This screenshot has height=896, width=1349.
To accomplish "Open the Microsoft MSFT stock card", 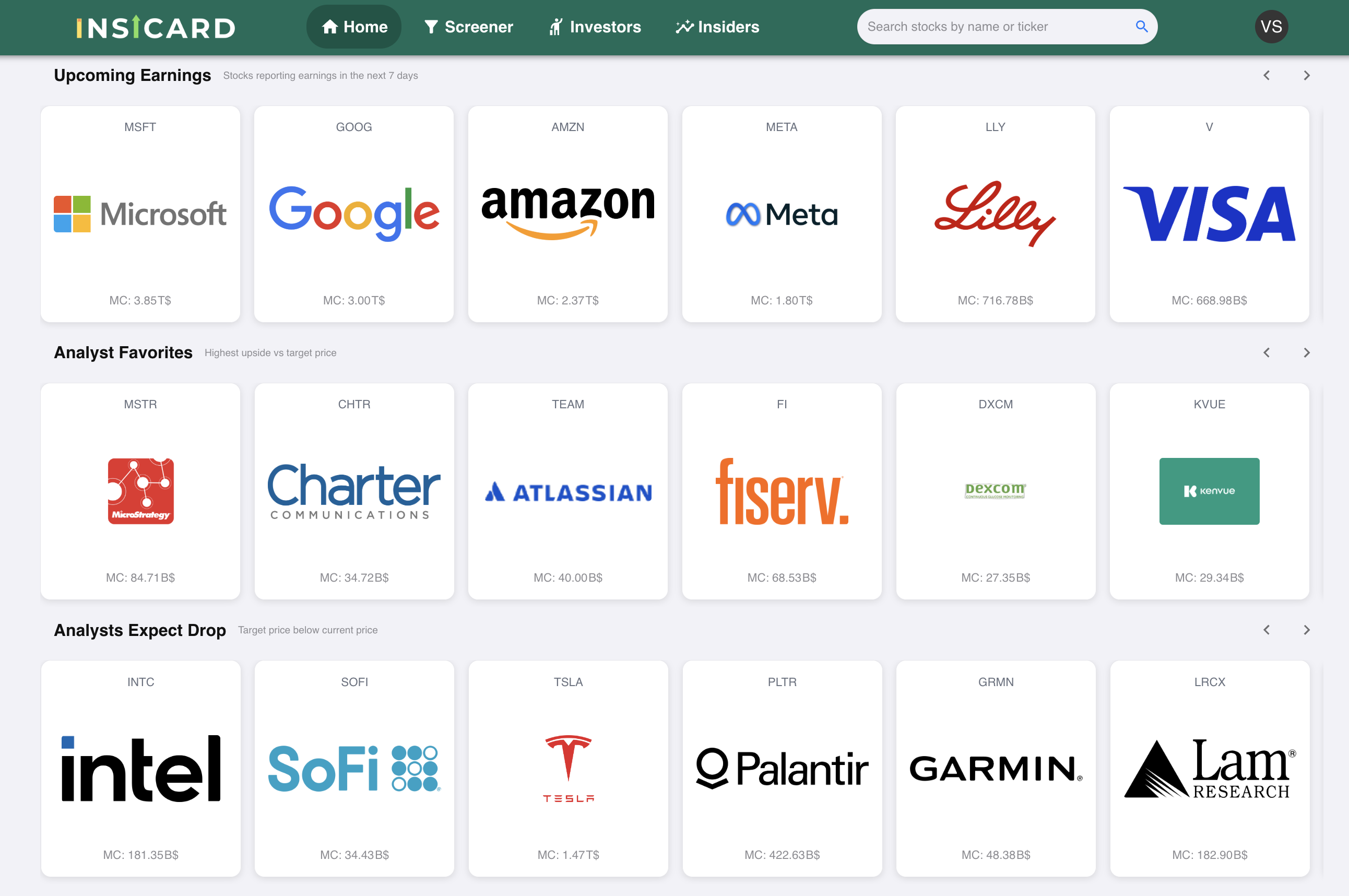I will [140, 214].
